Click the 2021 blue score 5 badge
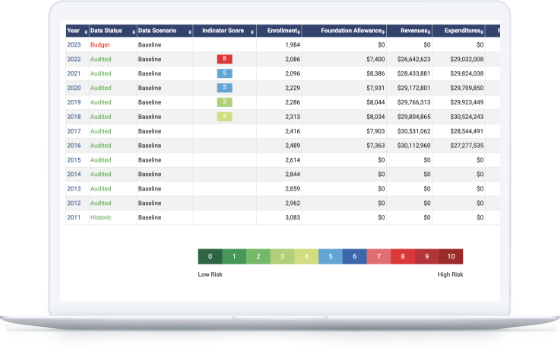560x361 pixels. tap(225, 73)
